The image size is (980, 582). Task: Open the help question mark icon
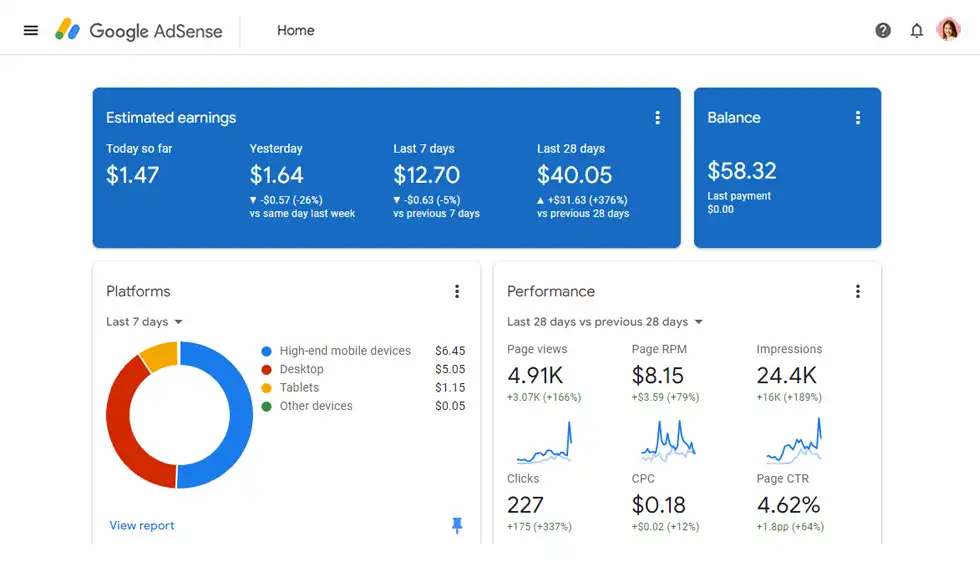coord(883,30)
